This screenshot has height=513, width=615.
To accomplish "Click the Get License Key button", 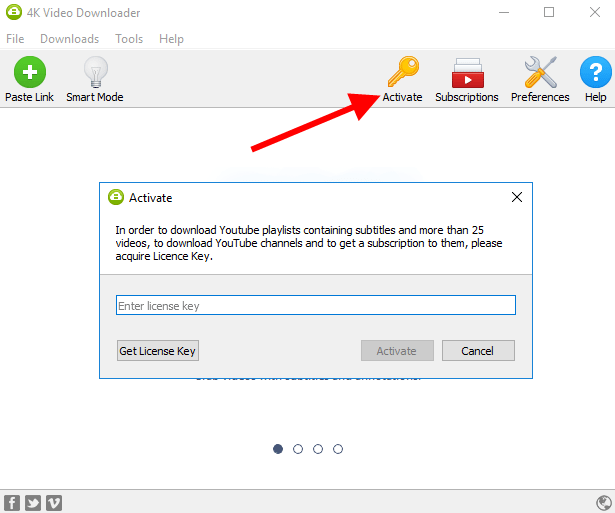I will pyautogui.click(x=158, y=351).
